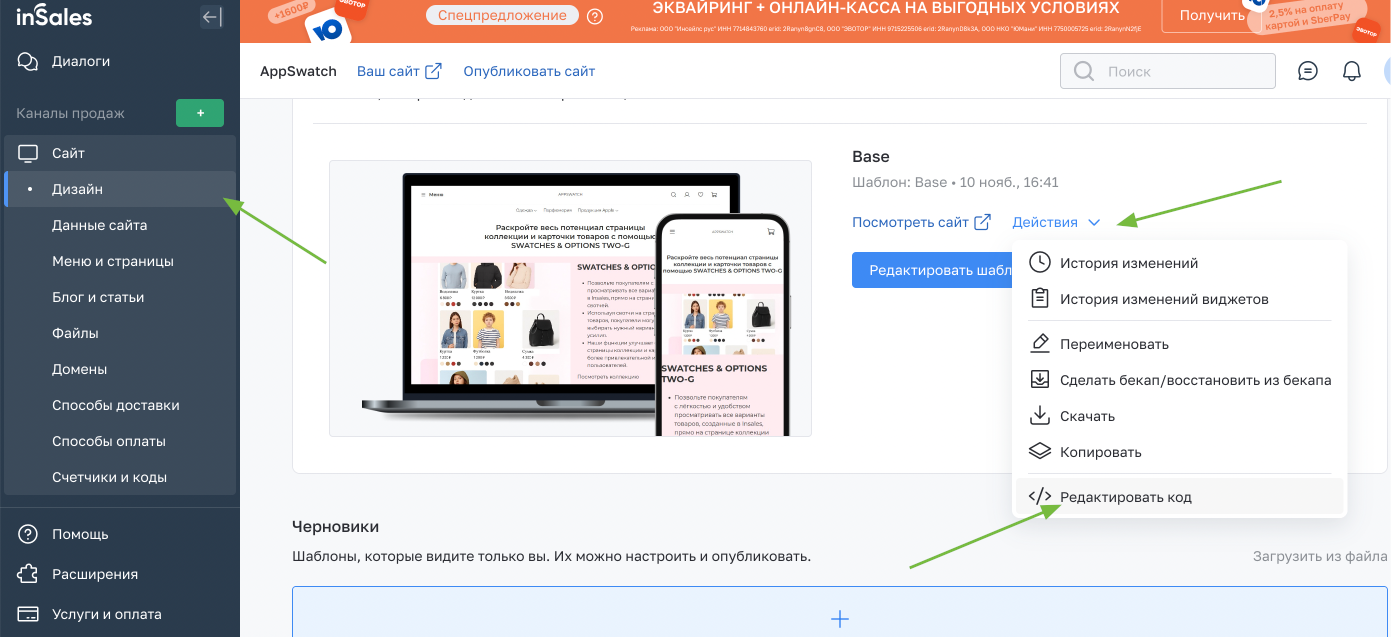Choose Копировать from the actions menu
Screen dimensions: 1391x637
(x=1100, y=452)
